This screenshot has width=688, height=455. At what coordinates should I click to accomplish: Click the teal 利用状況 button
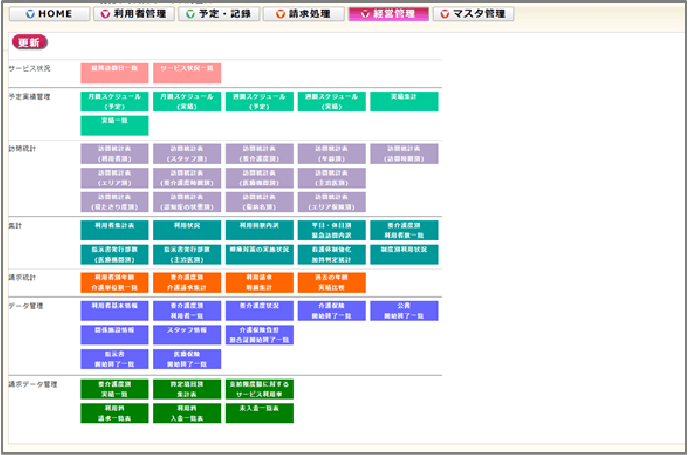coord(187,230)
